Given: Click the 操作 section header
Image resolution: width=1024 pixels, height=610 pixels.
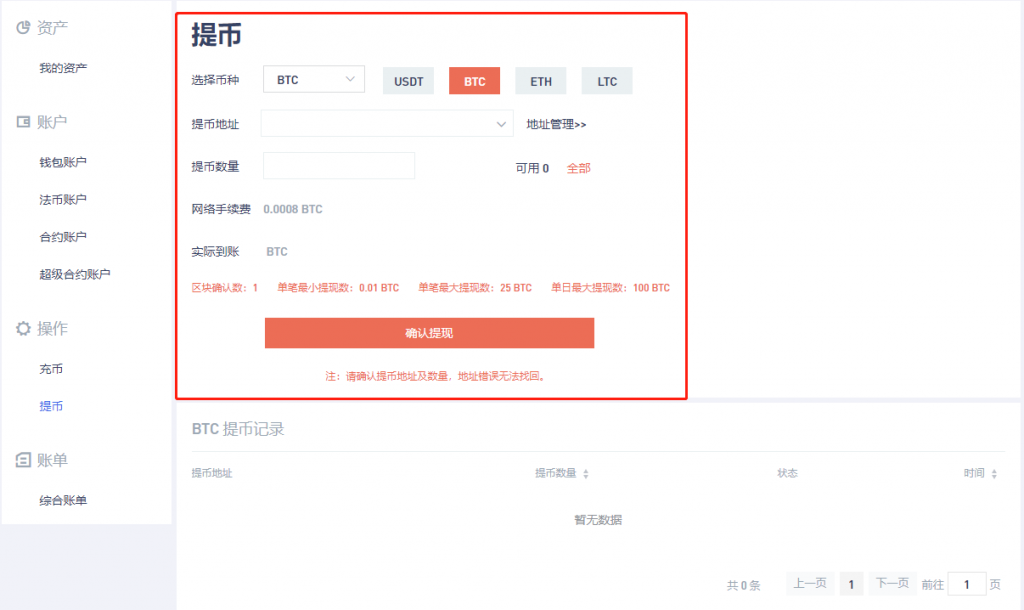Looking at the screenshot, I should click(52, 329).
